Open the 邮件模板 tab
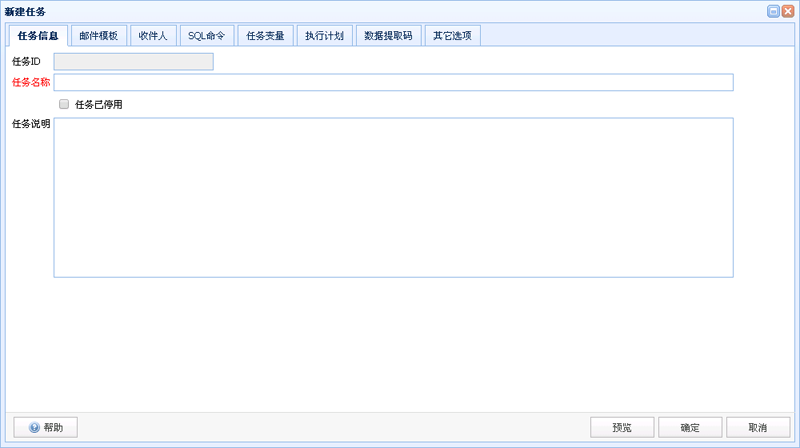The image size is (800, 448). (99, 35)
